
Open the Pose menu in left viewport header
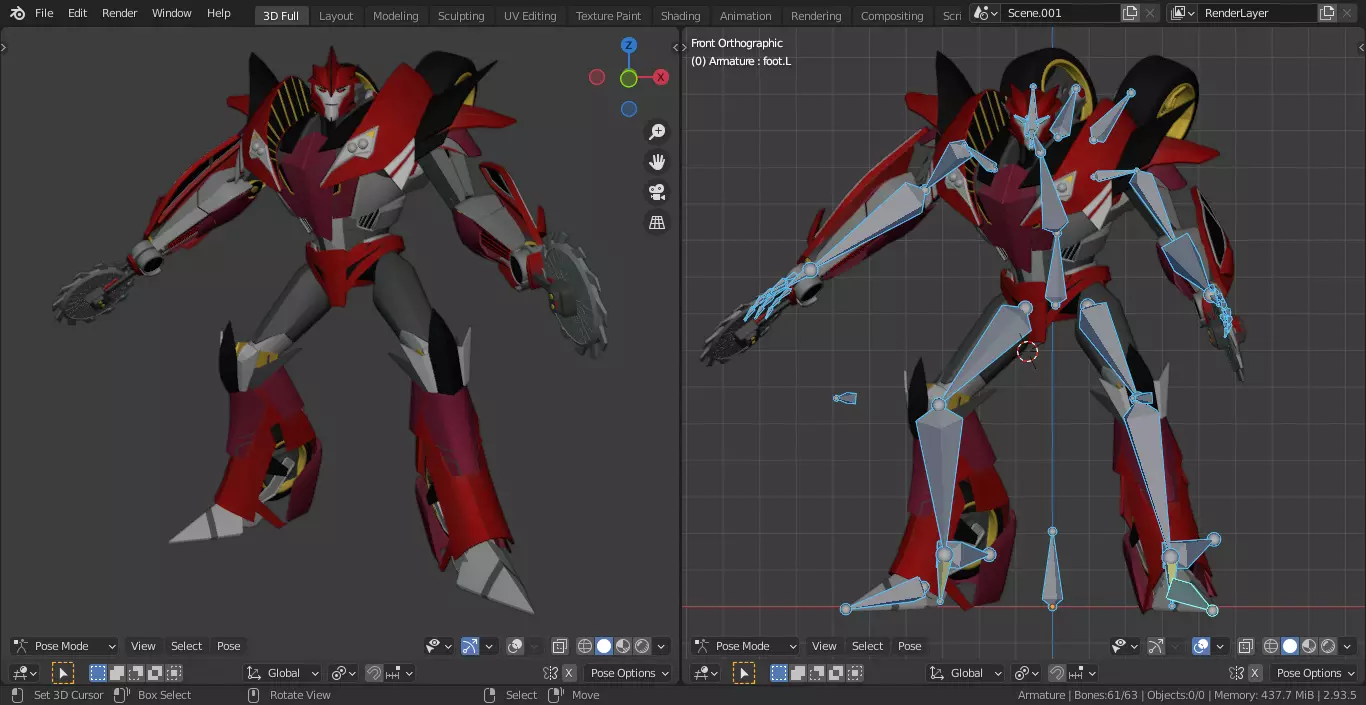(x=229, y=646)
